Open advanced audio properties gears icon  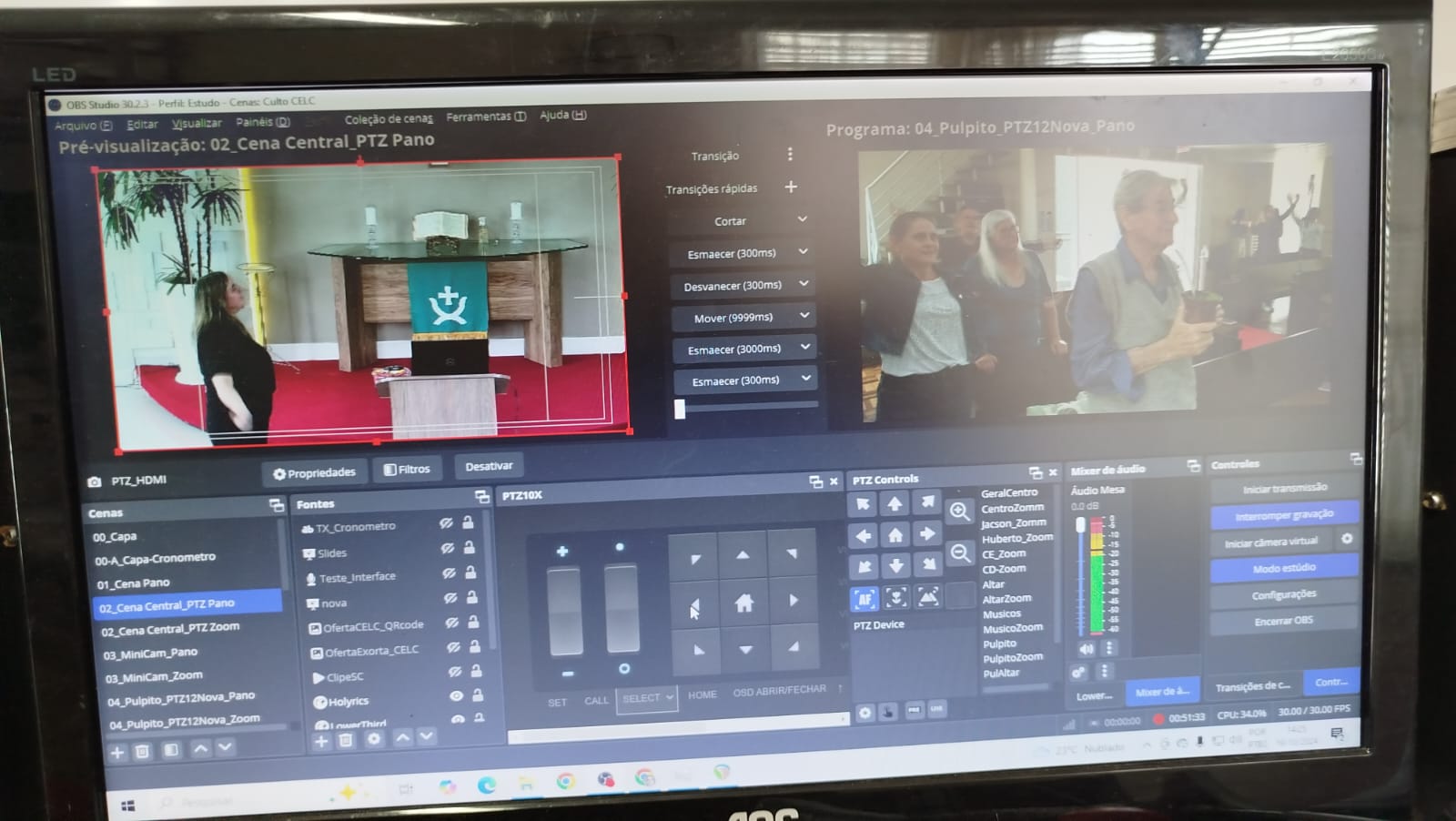[1078, 673]
